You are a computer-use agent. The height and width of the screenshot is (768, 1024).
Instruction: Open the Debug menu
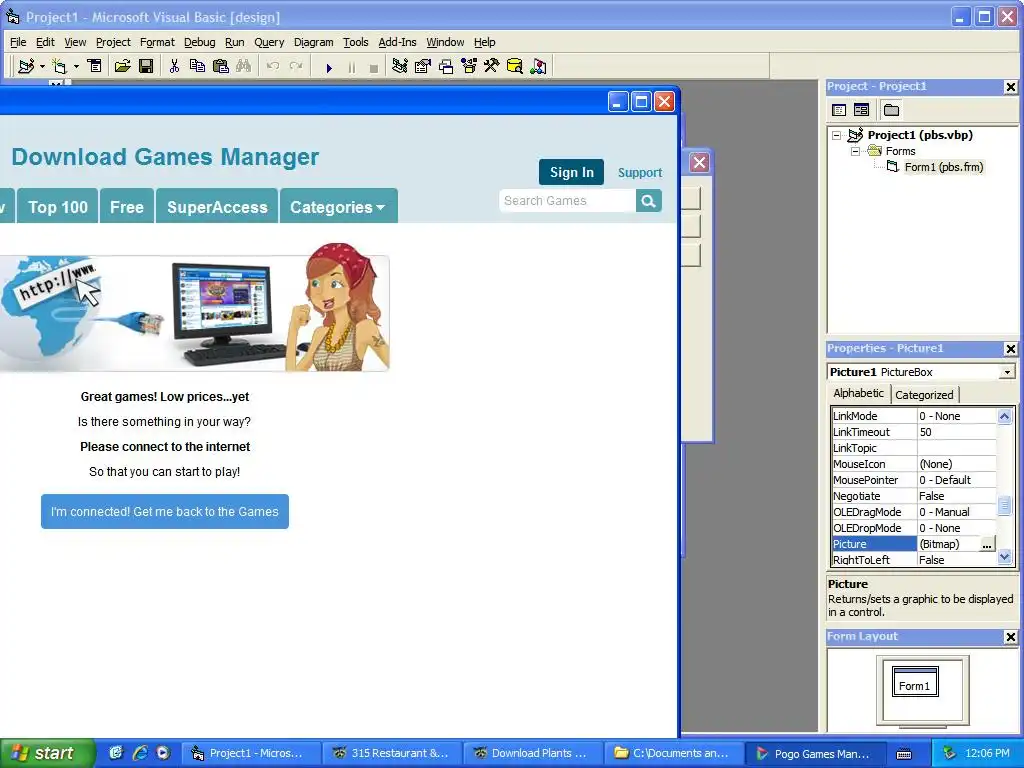(199, 42)
